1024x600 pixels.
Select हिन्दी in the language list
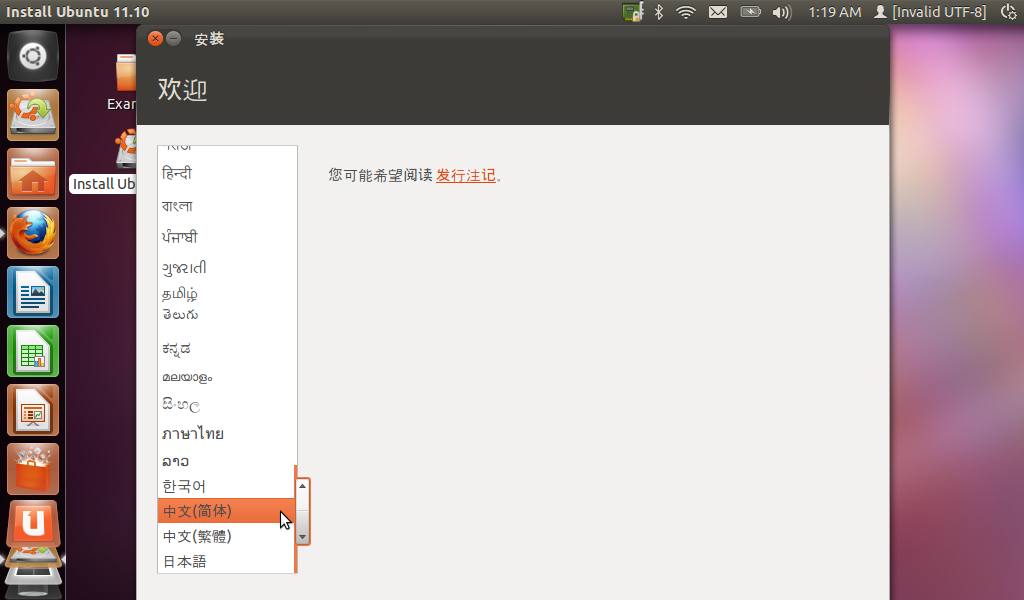click(226, 173)
